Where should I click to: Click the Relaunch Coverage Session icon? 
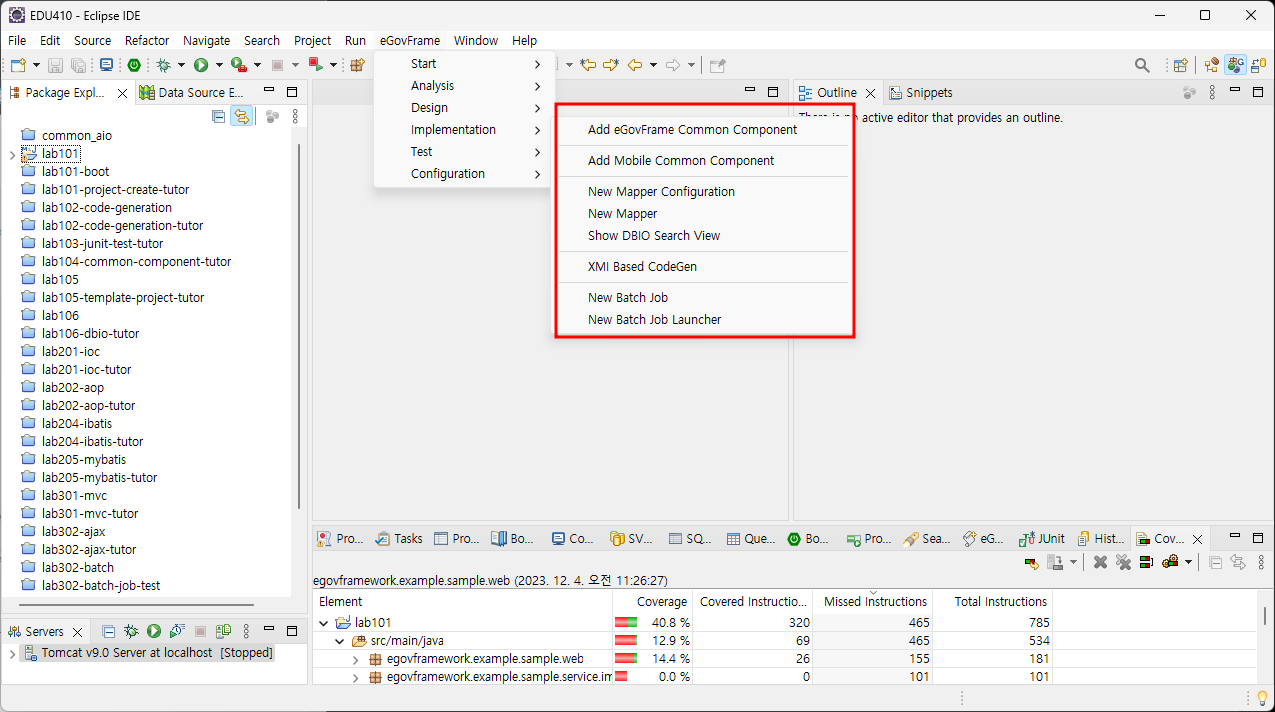click(1032, 563)
